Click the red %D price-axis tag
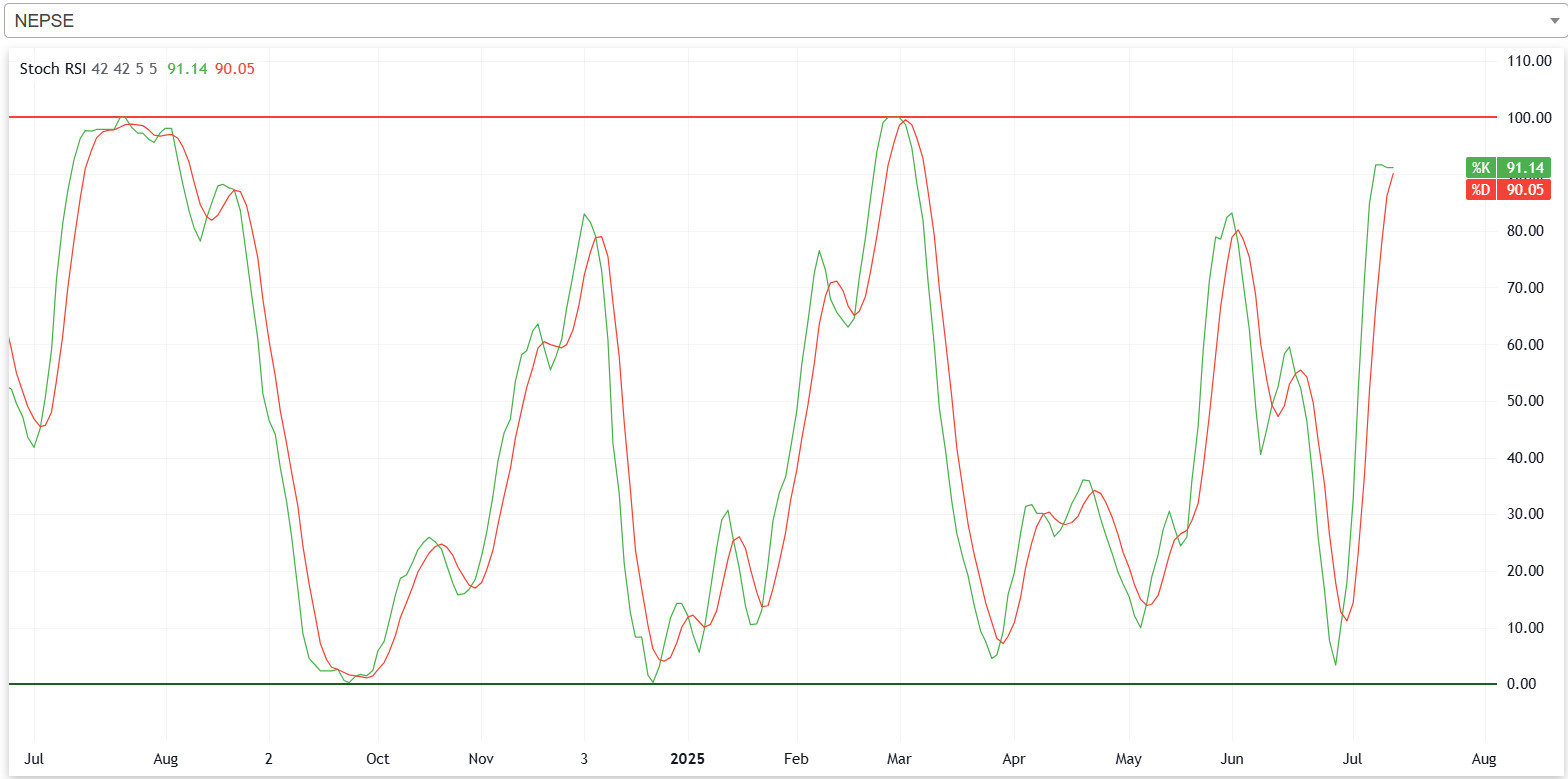Screen dimensions: 1568x779 point(1508,189)
